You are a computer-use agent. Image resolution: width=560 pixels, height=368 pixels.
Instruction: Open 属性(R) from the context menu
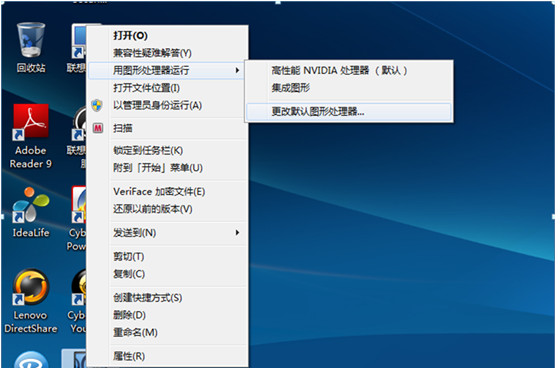tap(168, 356)
